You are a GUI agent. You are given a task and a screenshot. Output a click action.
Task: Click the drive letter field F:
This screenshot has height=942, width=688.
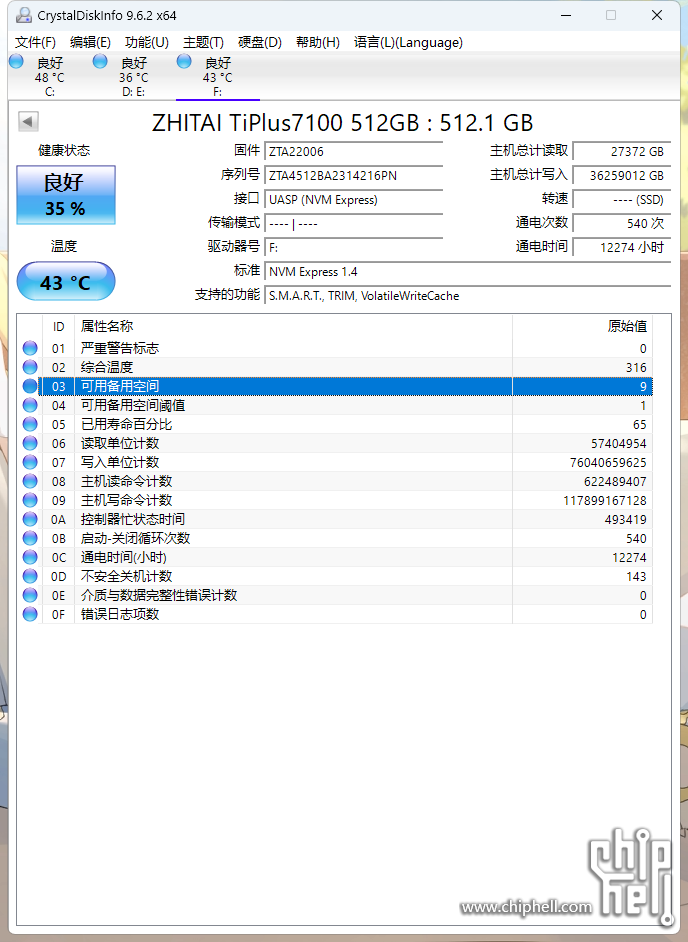(x=353, y=248)
